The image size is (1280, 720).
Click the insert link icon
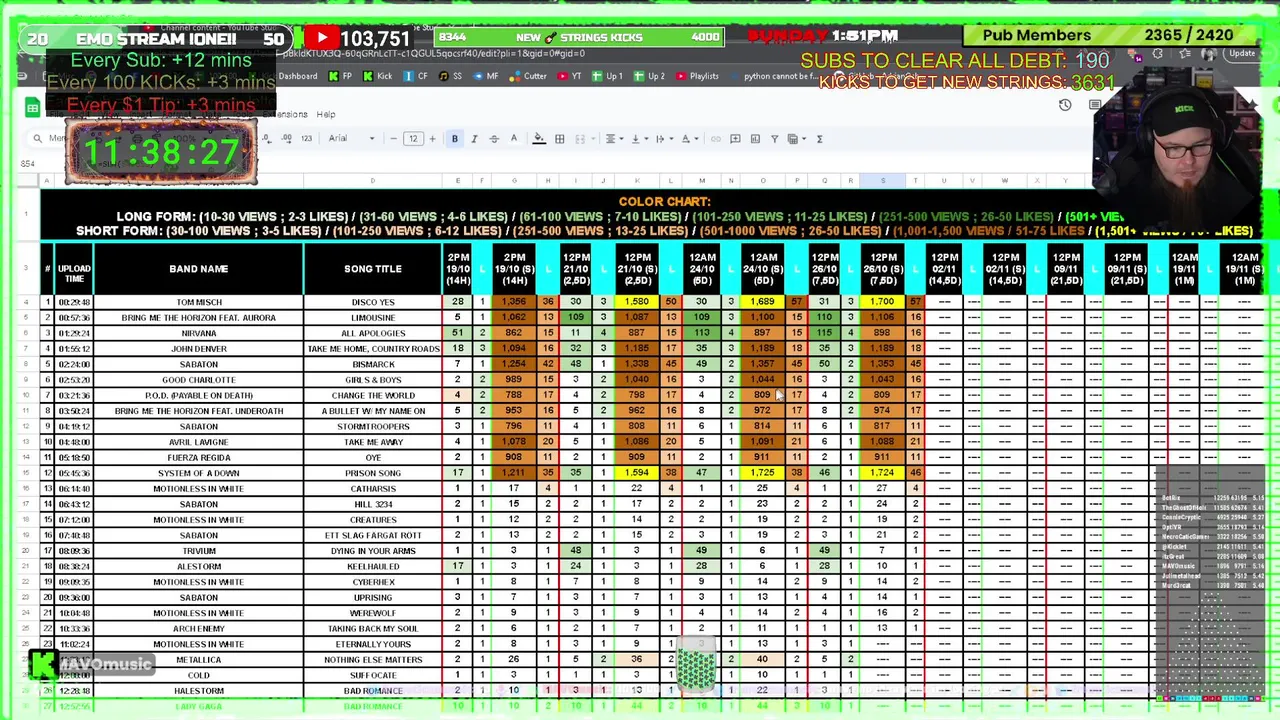(x=715, y=139)
